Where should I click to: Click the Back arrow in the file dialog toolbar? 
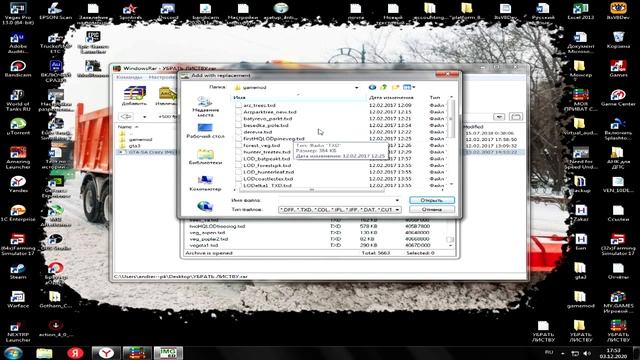pyautogui.click(x=372, y=87)
